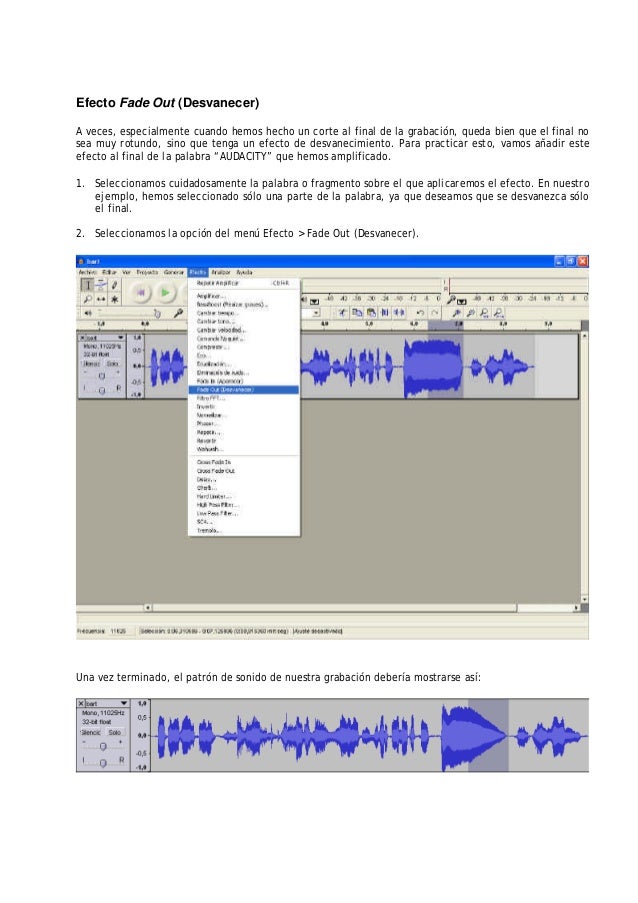Image resolution: width=638 pixels, height=903 pixels.
Task: Select the Zoom magnifier tool in tools palette
Action: [87, 299]
